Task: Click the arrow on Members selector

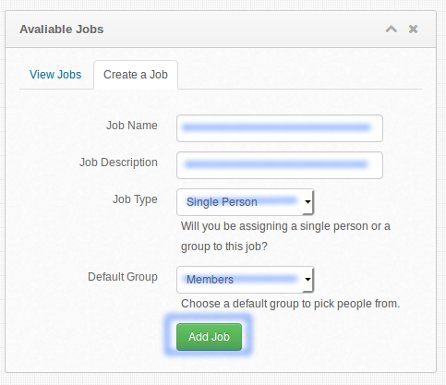Action: point(308,279)
